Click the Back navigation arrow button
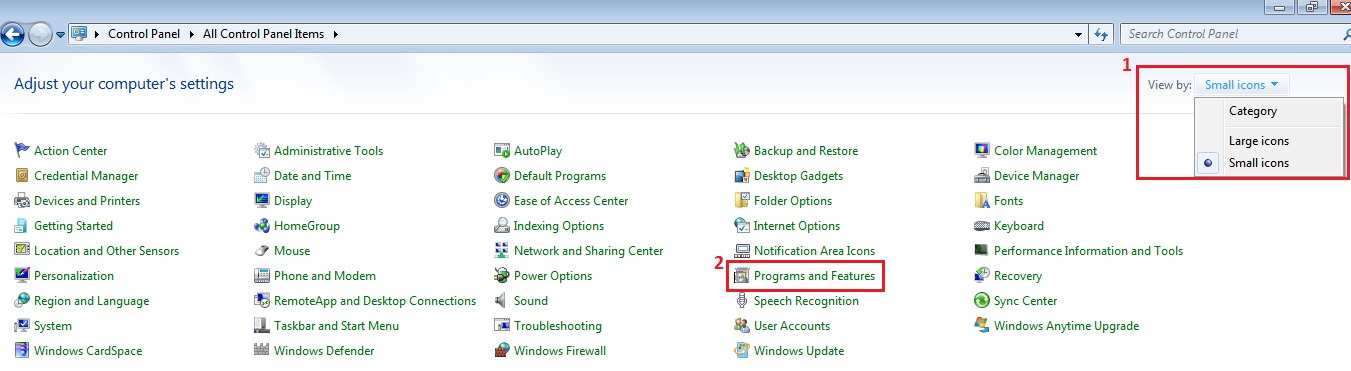The image size is (1351, 371). 13,35
